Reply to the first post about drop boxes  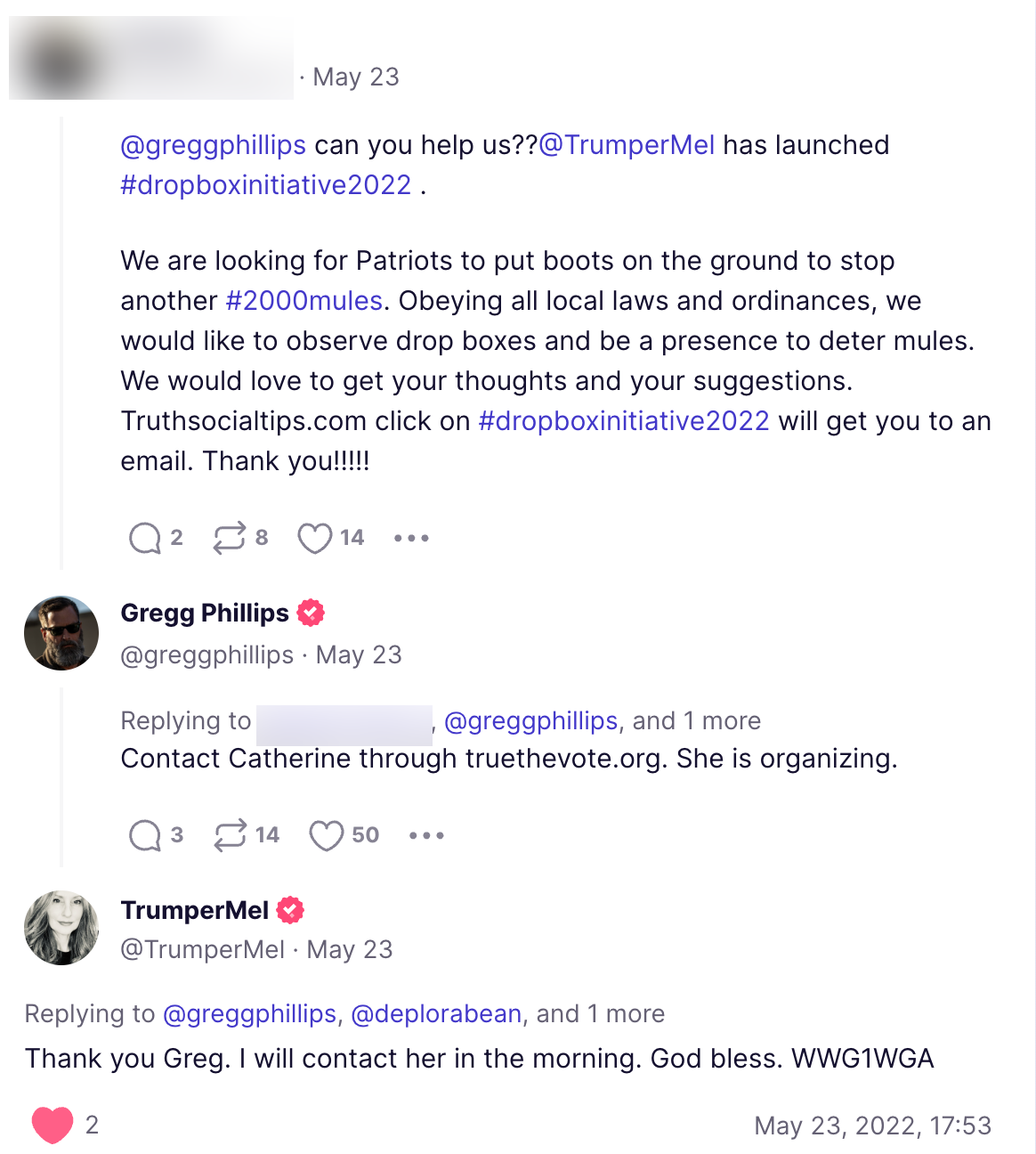click(x=145, y=538)
